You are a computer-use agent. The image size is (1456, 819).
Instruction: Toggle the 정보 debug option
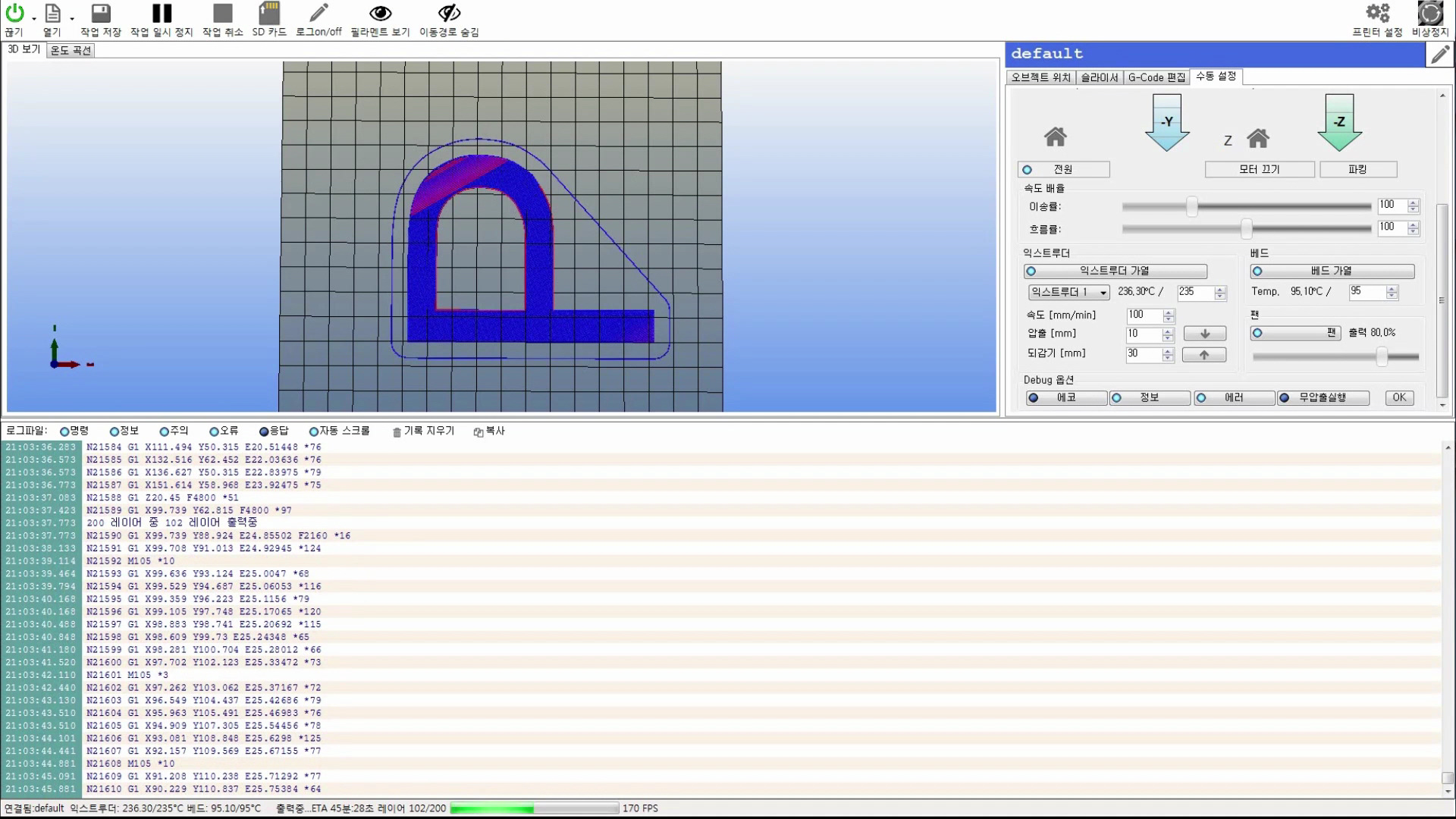[x=1149, y=397]
